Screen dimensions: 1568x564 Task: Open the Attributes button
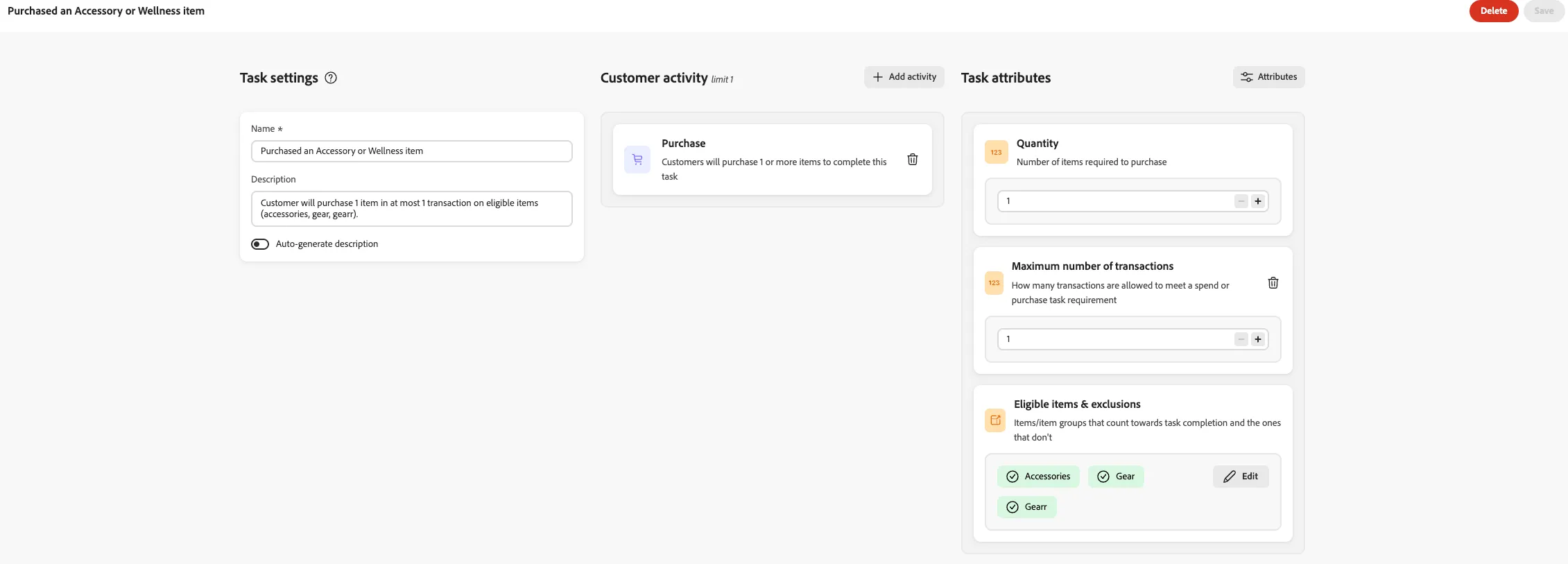point(1269,77)
